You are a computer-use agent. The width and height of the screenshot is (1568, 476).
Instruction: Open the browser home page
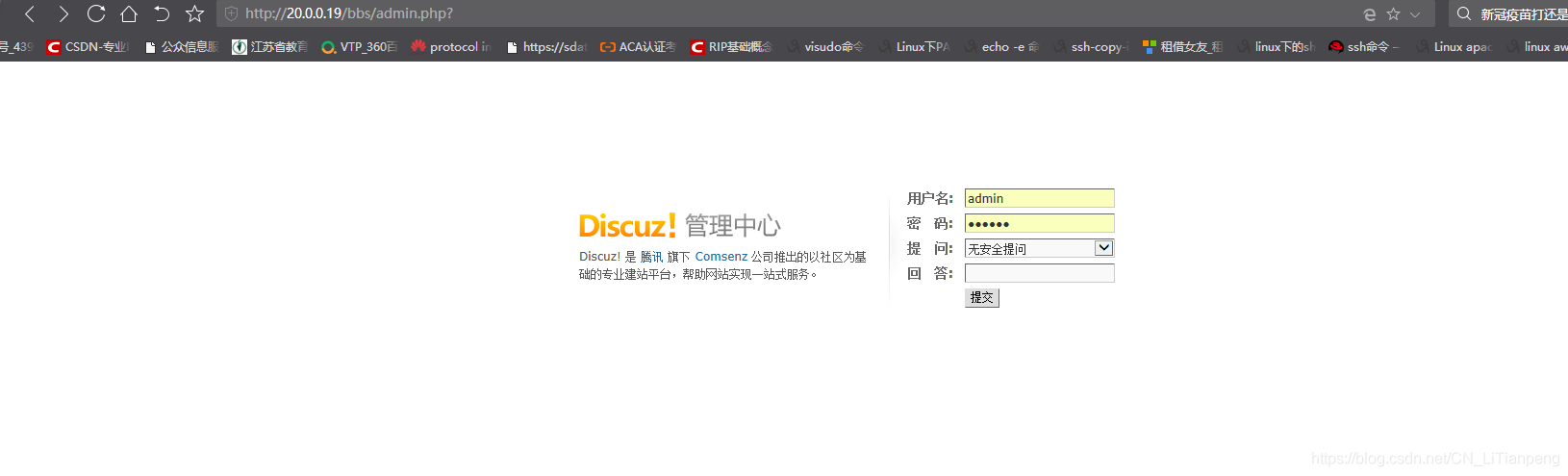click(129, 13)
